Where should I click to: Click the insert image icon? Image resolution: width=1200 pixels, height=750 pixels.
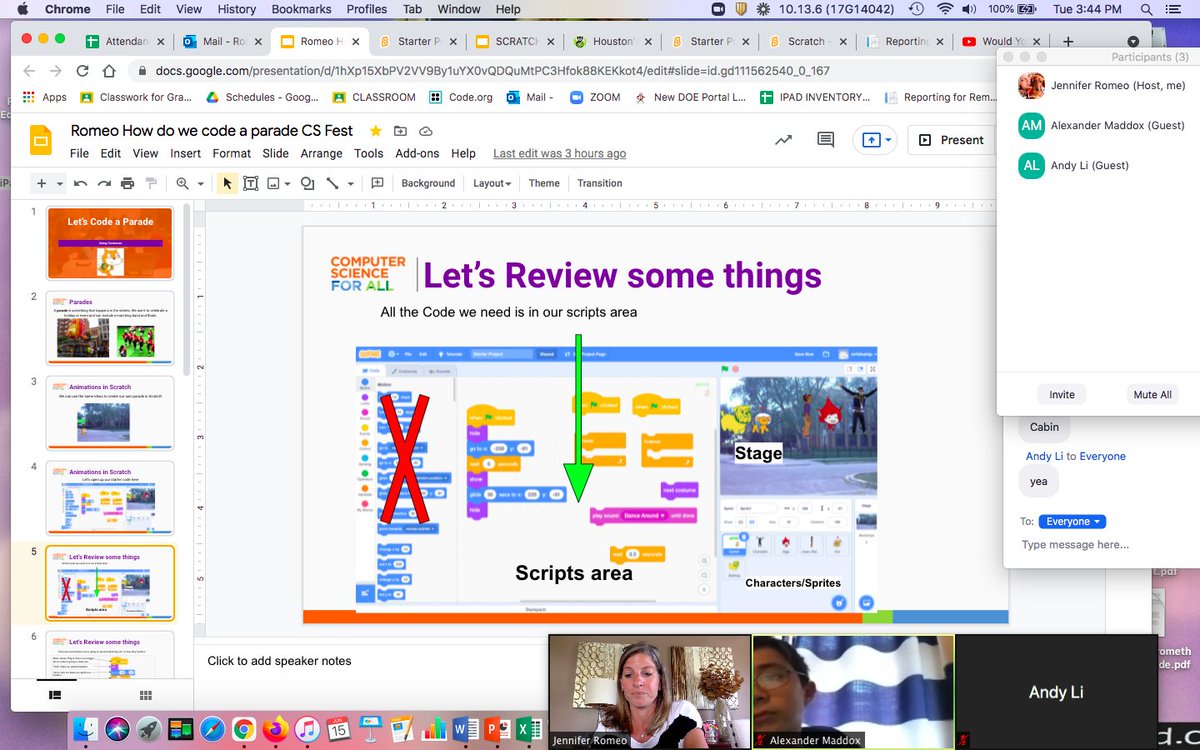point(273,184)
